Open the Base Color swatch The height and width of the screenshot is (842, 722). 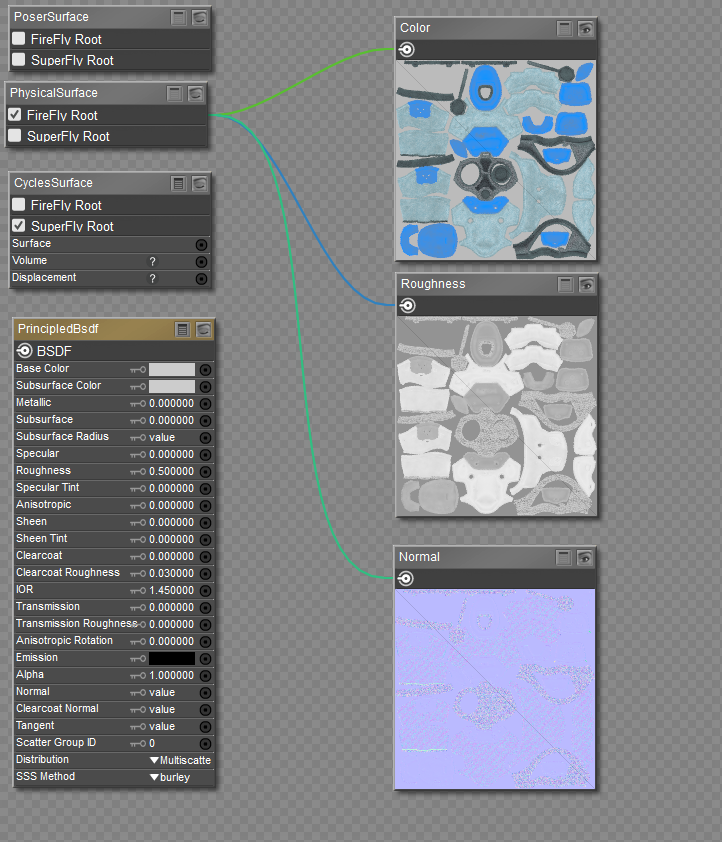pos(172,369)
